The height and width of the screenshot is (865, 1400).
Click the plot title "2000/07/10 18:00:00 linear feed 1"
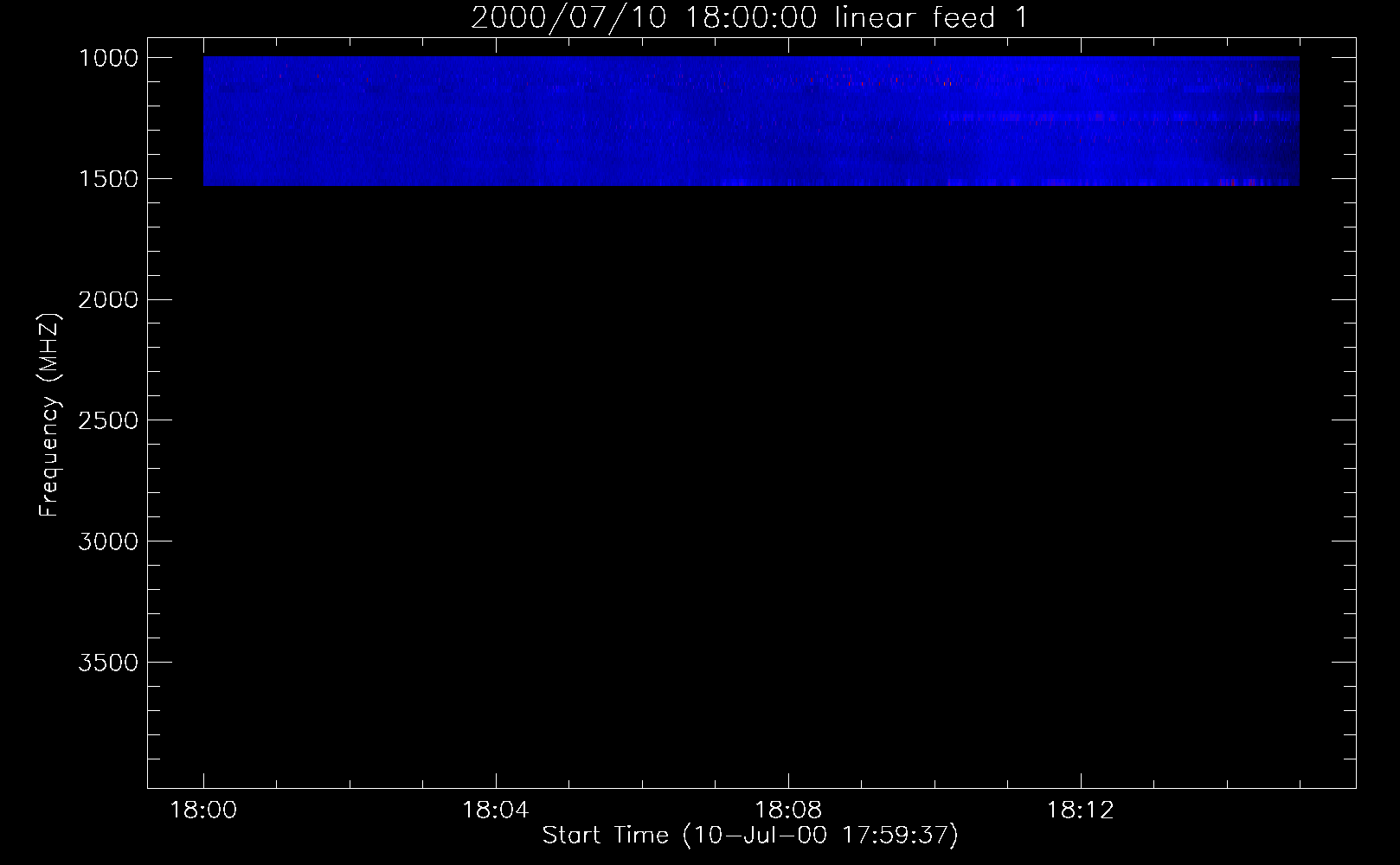749,17
